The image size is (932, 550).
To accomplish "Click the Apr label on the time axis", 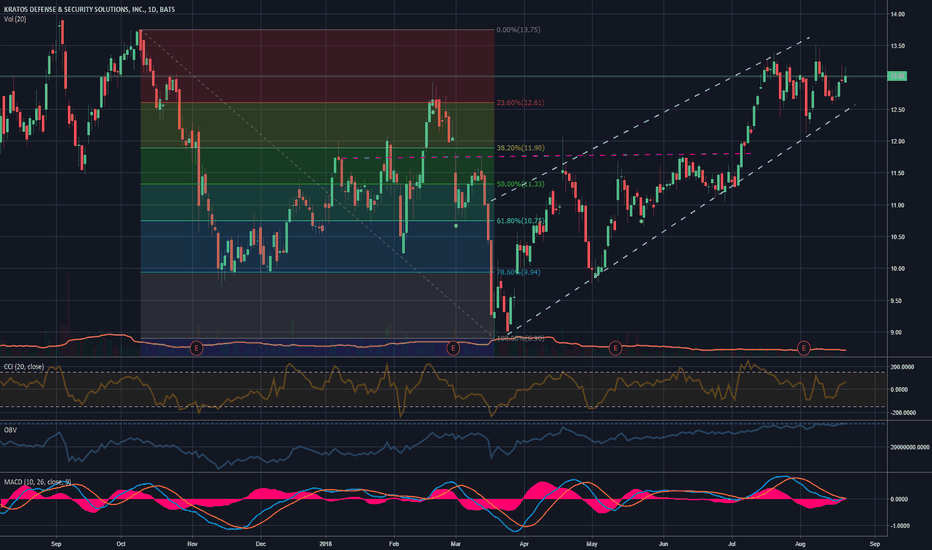I will click(524, 543).
